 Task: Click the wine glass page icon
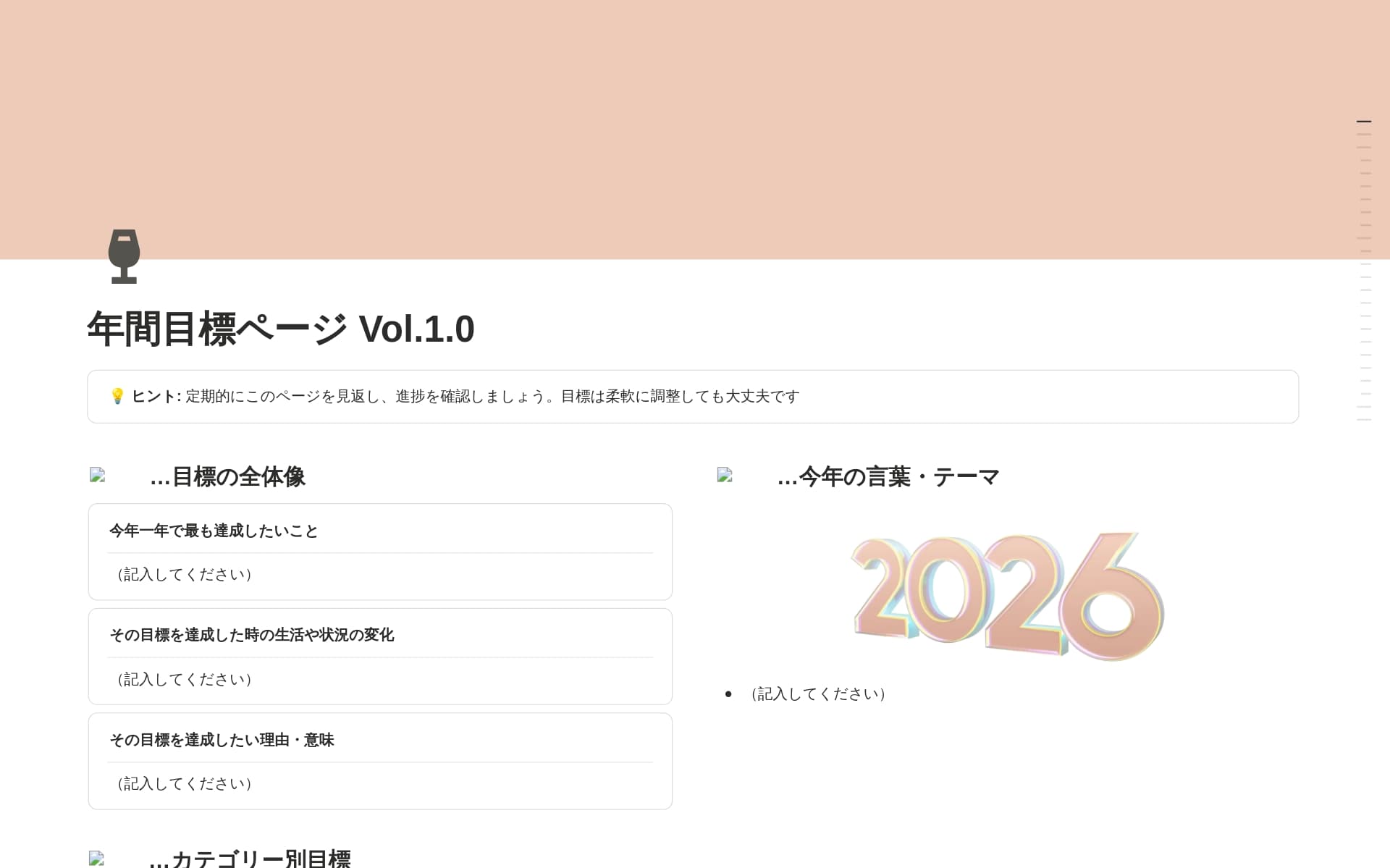click(x=124, y=256)
